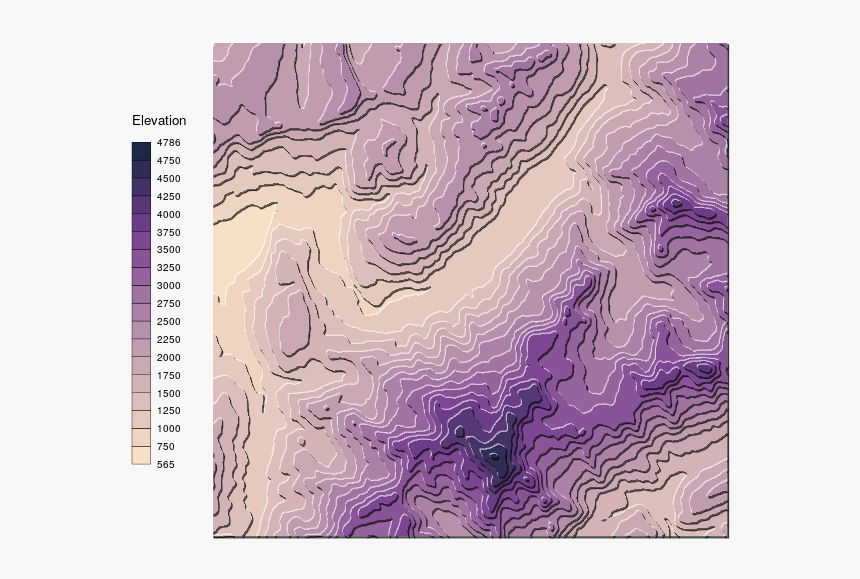This screenshot has width=860, height=579.
Task: Click the 750 legend value
Action: [x=166, y=447]
